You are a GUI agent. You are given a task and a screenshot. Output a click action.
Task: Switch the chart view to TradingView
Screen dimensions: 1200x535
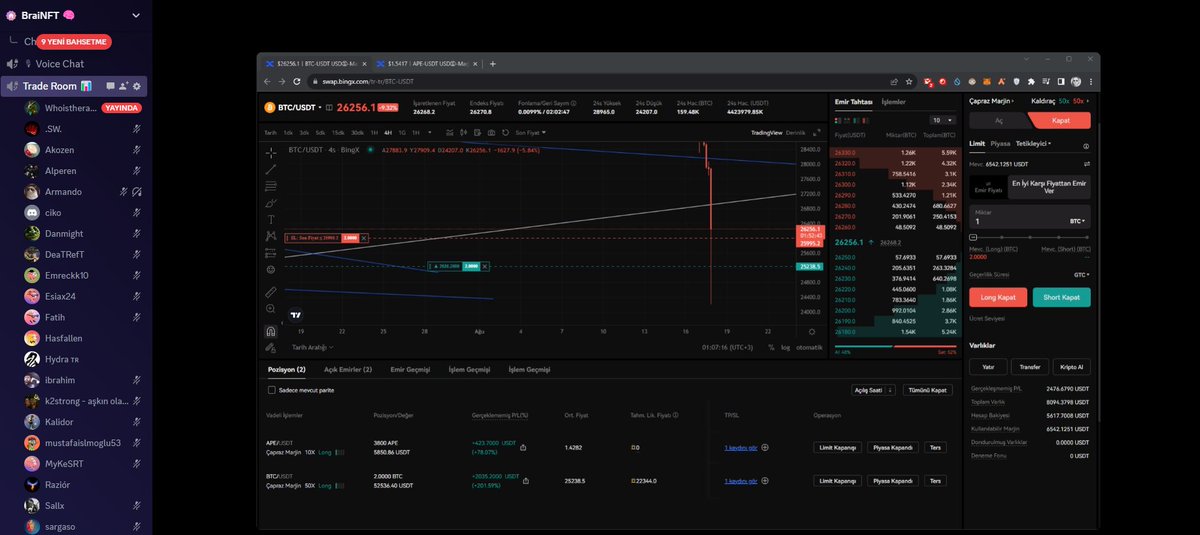tap(767, 132)
